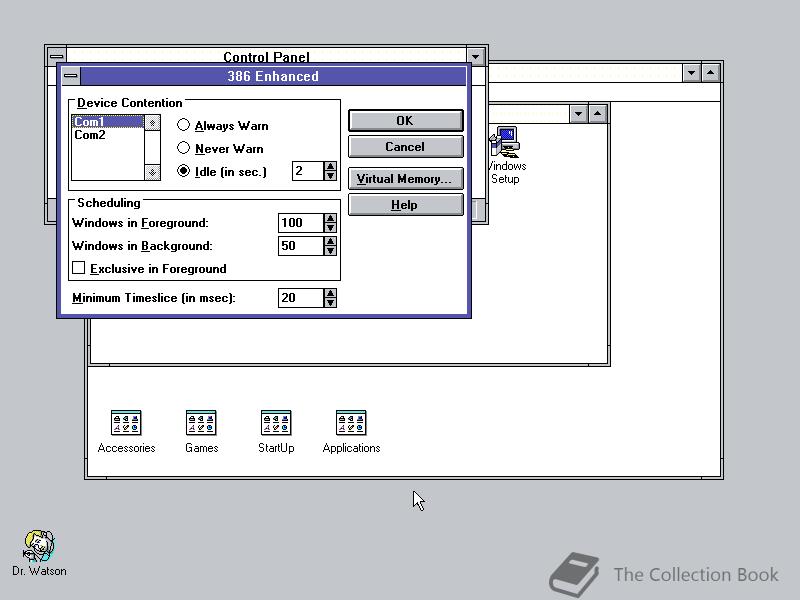Maximize the Main group window

coord(597,114)
